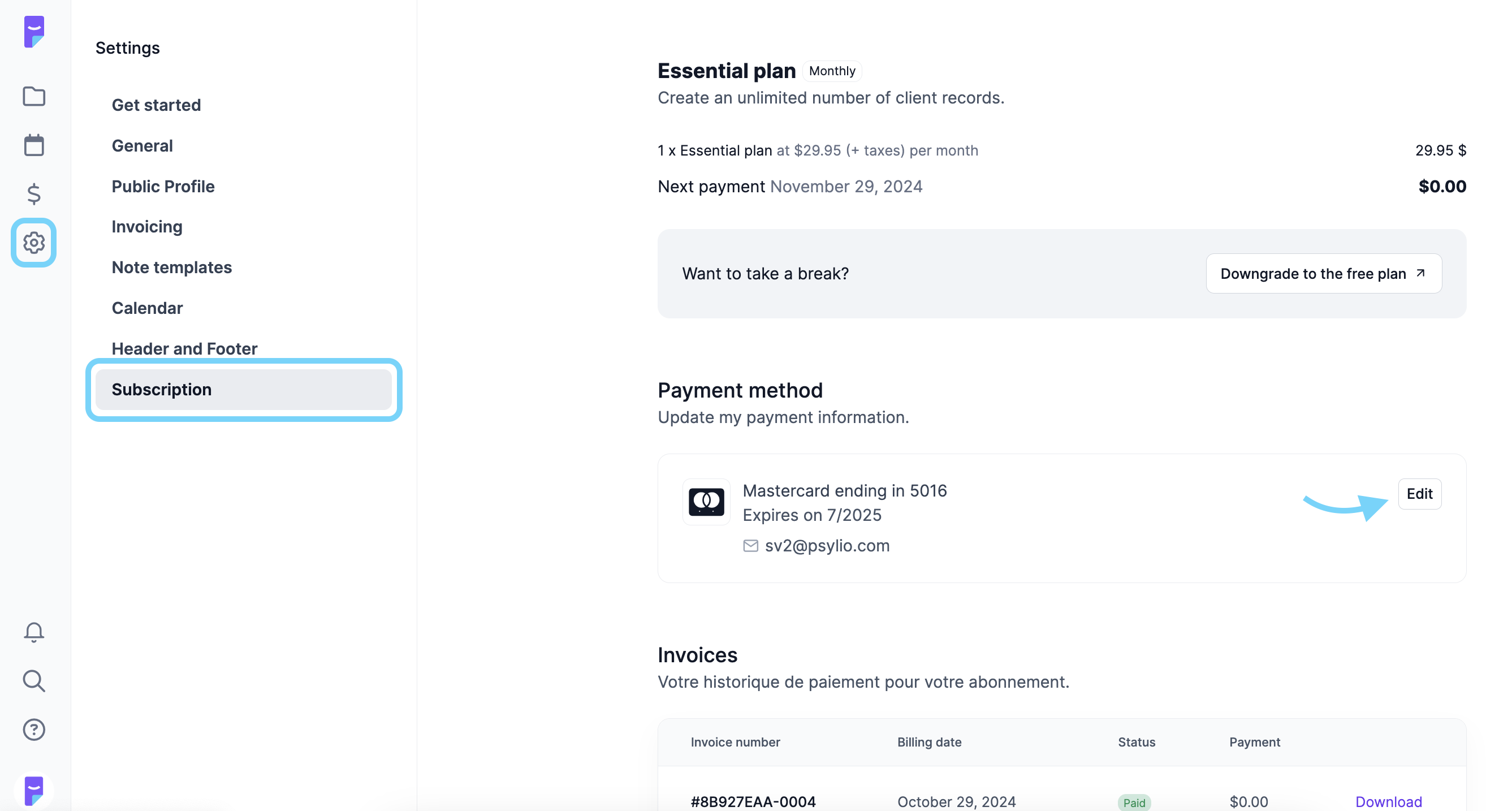Click the Psylio logo at top

pos(34,32)
